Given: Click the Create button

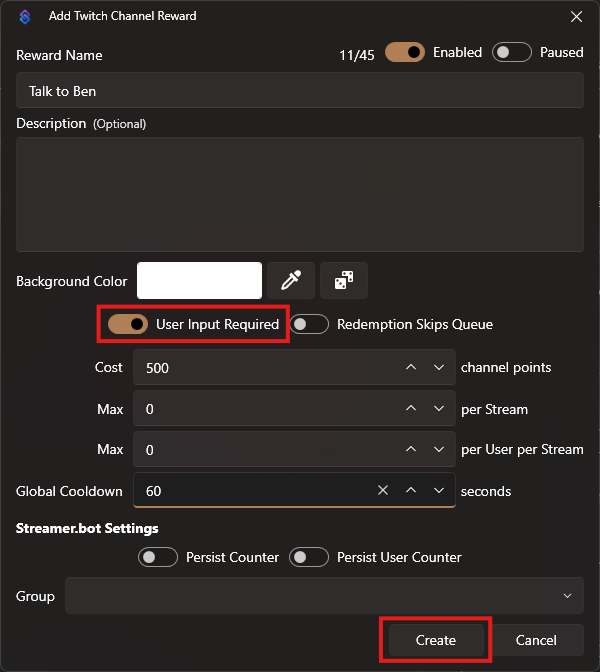Looking at the screenshot, I should 436,640.
